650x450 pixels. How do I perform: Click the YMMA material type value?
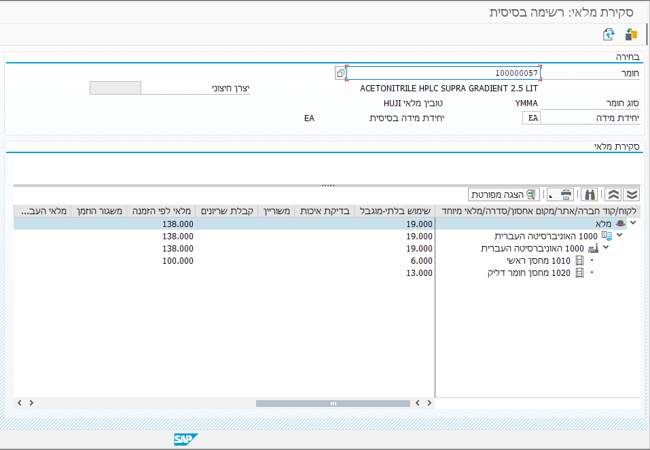526,103
